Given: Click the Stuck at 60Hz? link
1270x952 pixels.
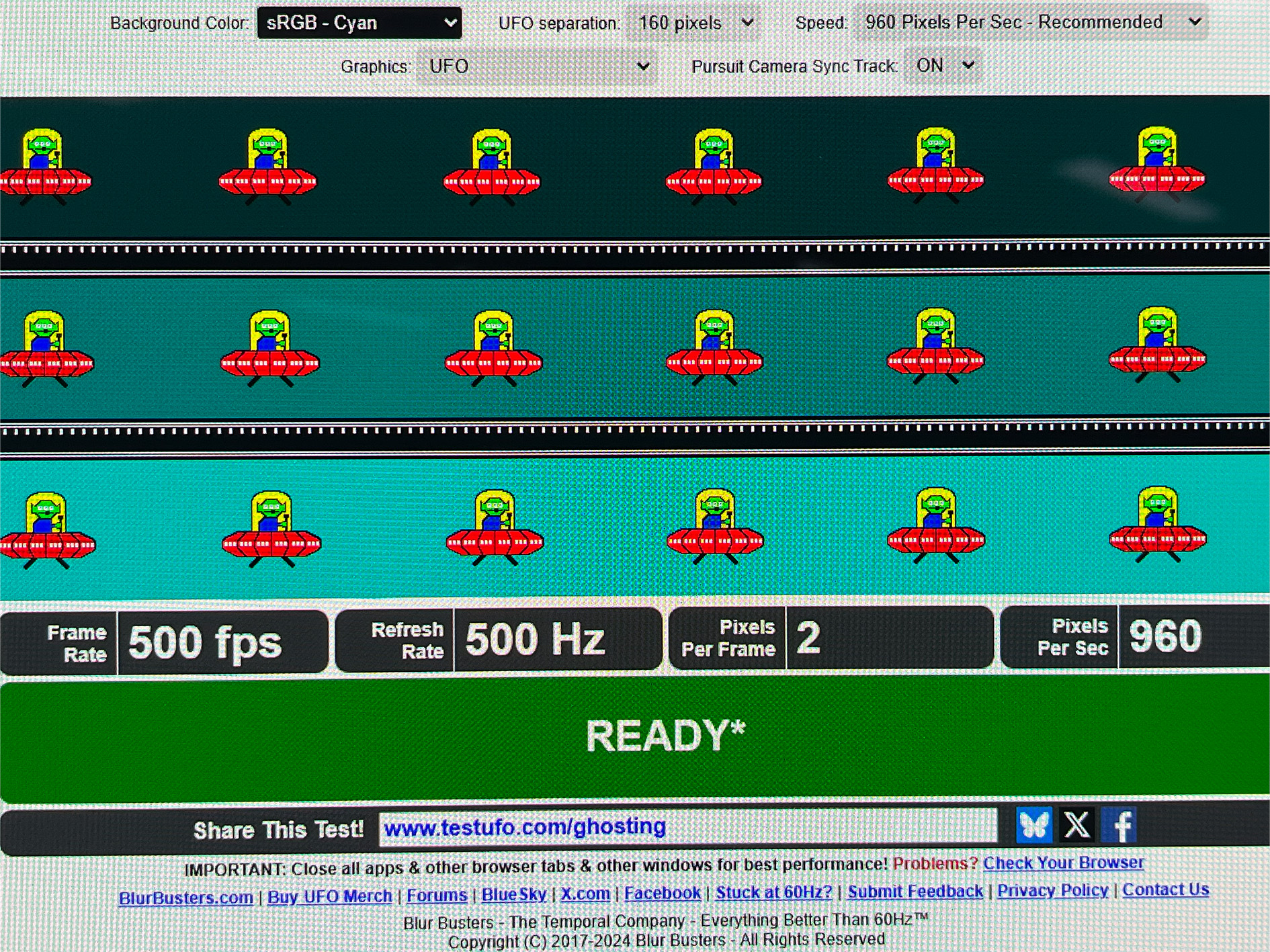Looking at the screenshot, I should click(773, 893).
